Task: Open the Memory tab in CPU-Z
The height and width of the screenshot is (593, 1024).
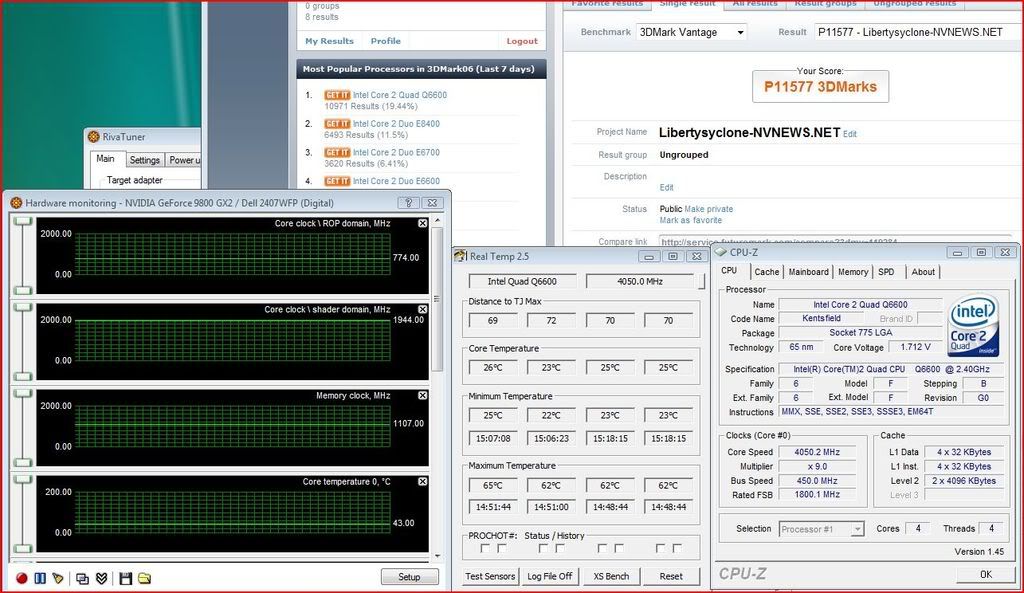Action: tap(853, 272)
